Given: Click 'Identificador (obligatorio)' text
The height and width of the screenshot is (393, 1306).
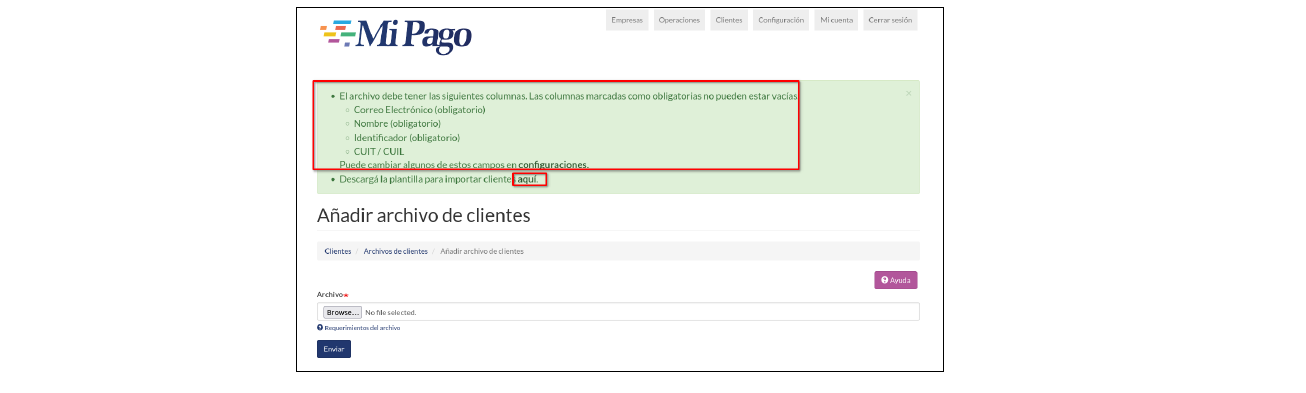Looking at the screenshot, I should pos(407,137).
